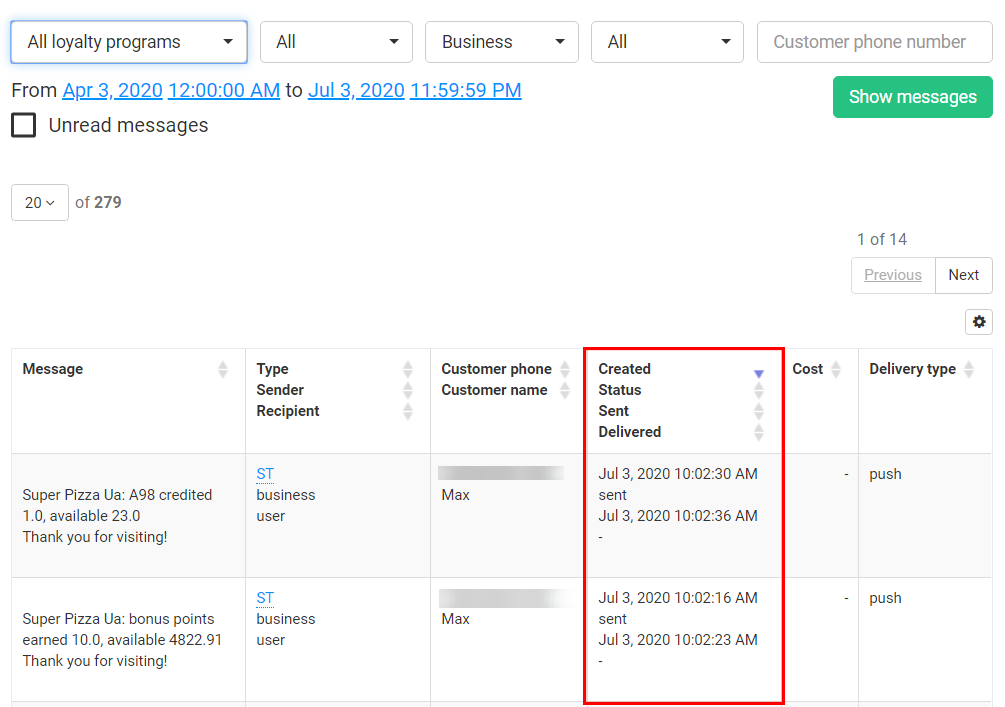Sort by Customer phone column arrows
1005x707 pixels.
(564, 370)
